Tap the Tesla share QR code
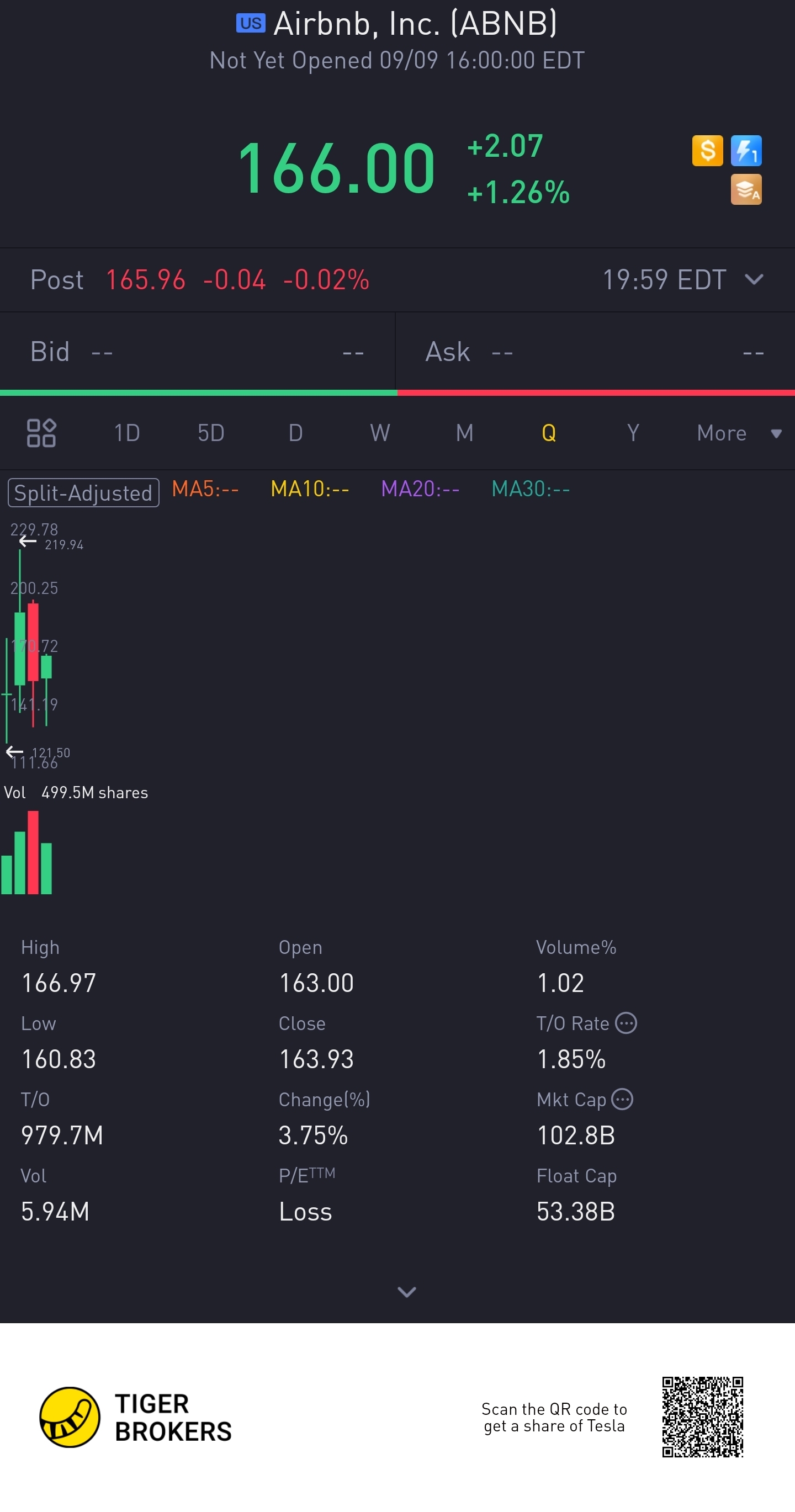This screenshot has height=1512, width=795. [x=702, y=1417]
